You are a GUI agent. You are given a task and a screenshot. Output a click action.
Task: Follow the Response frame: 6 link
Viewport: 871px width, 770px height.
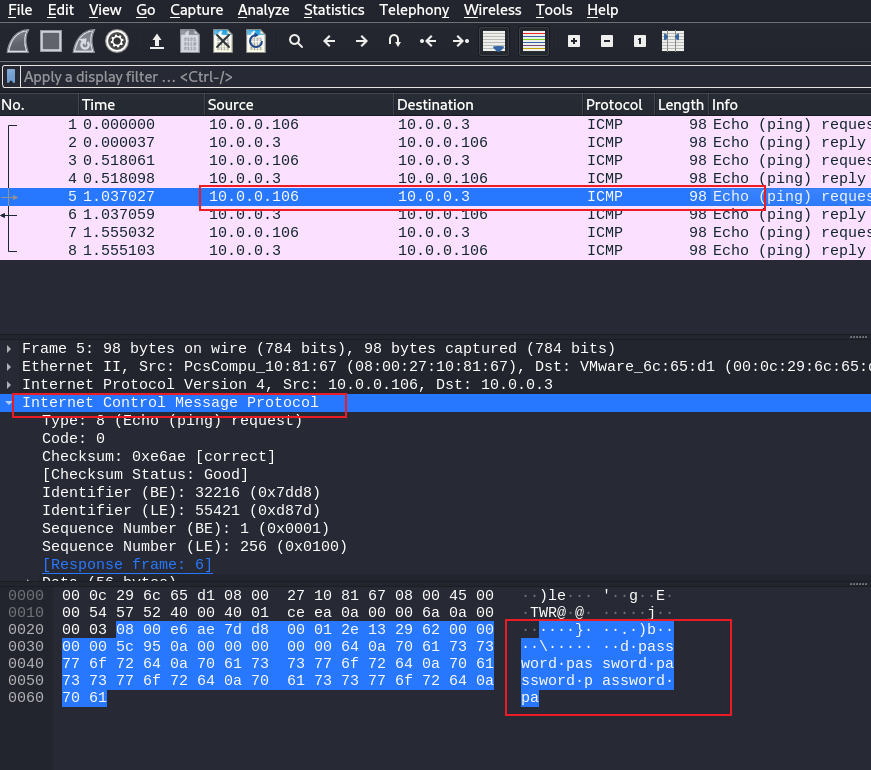tap(127, 564)
